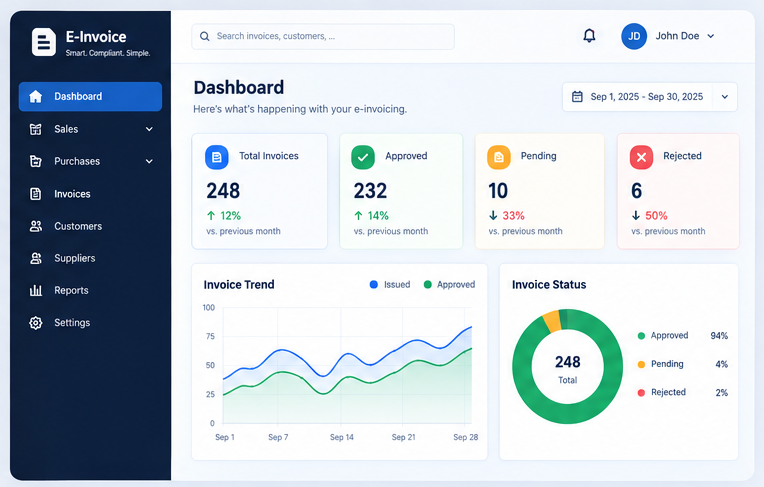Viewport: 764px width, 487px height.
Task: Open the Reports menu item
Action: tap(90, 291)
